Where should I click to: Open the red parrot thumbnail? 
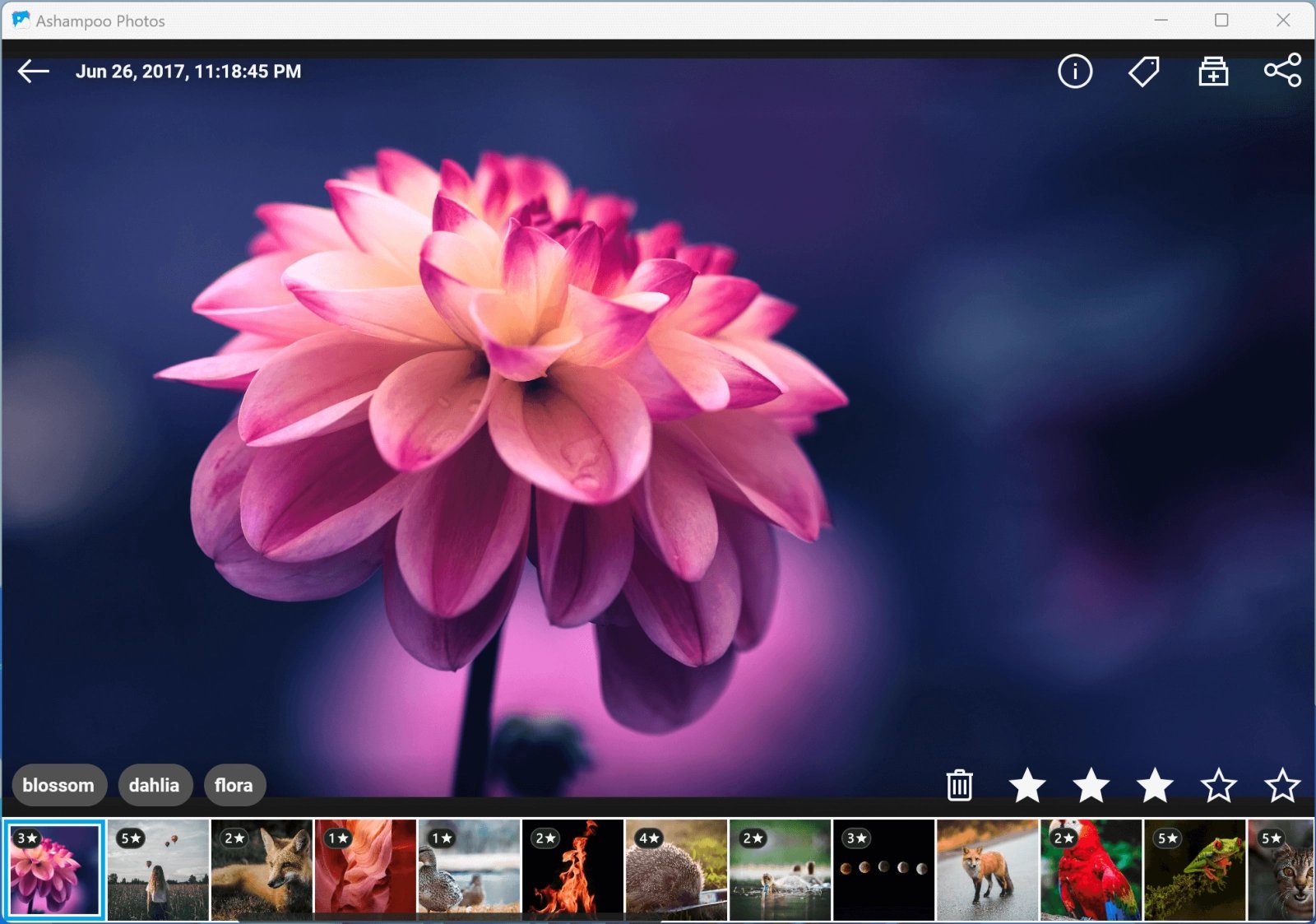pyautogui.click(x=1091, y=870)
